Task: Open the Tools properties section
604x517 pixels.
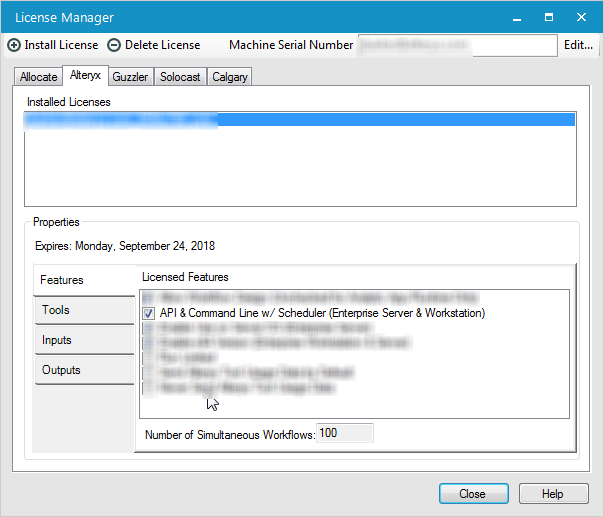Action: [x=85, y=310]
